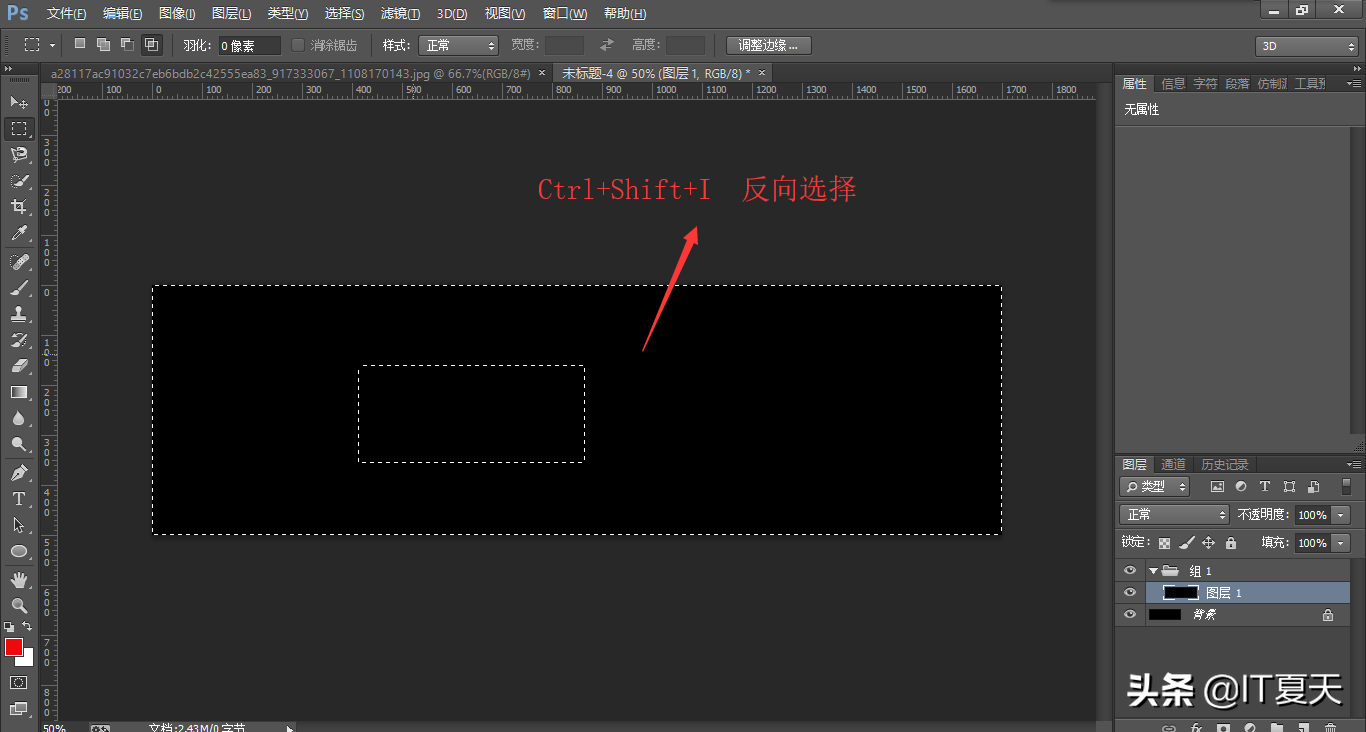
Task: Collapse the 组 1 layer group
Action: point(1153,571)
